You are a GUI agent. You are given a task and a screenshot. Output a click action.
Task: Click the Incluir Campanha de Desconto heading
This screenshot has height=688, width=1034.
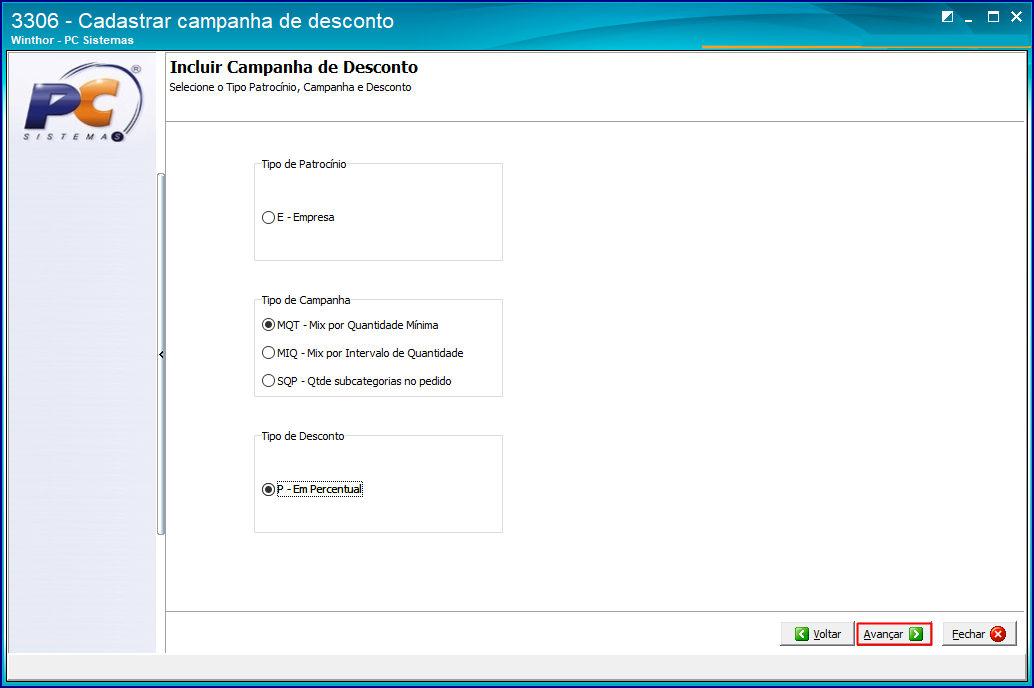tap(294, 67)
